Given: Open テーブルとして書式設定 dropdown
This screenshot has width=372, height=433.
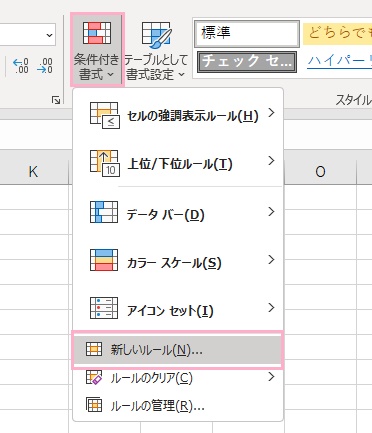Looking at the screenshot, I should point(156,50).
